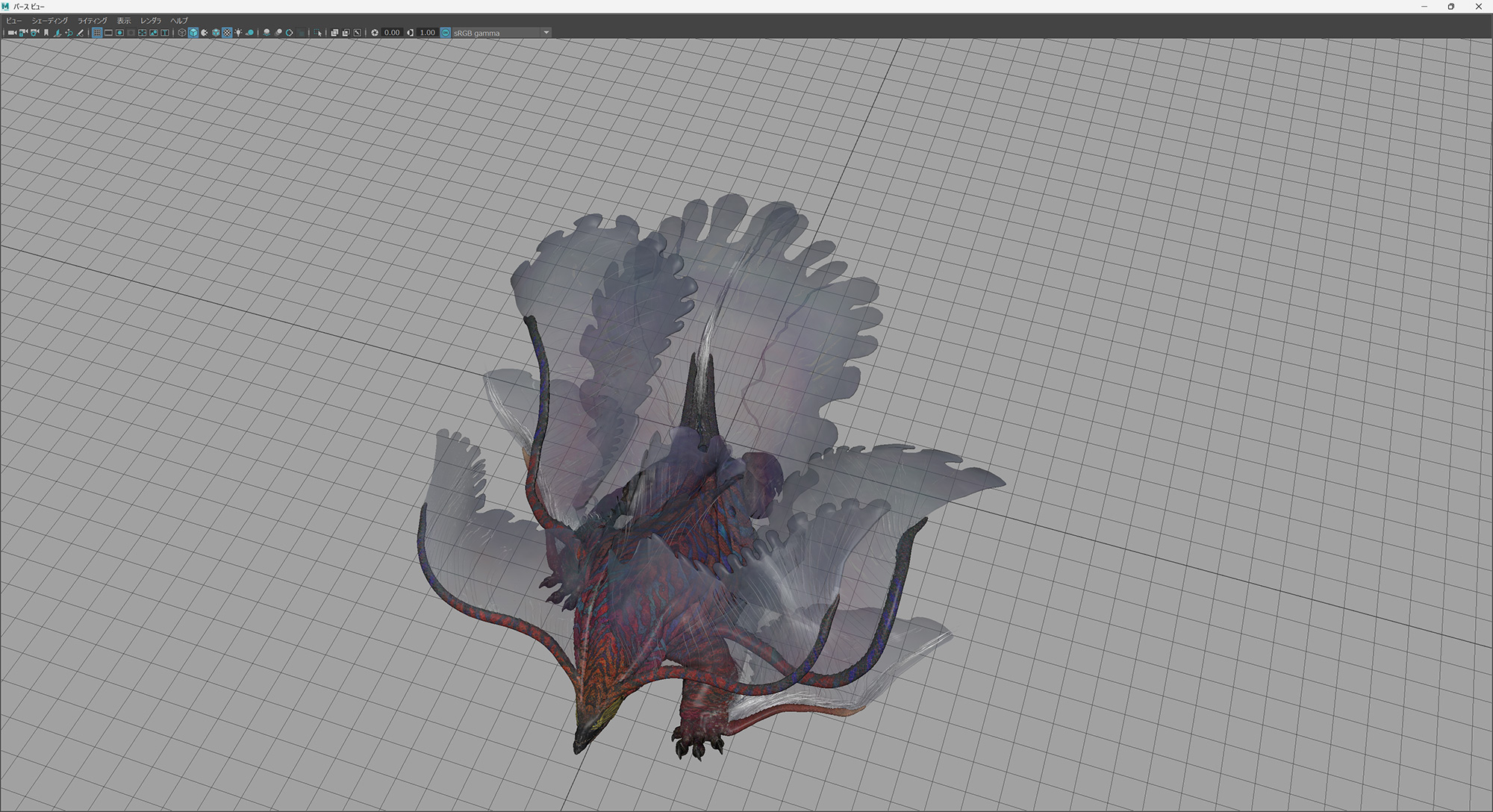Toggle the viewport Grid display
Viewport: 1493px width, 812px height.
(97, 33)
